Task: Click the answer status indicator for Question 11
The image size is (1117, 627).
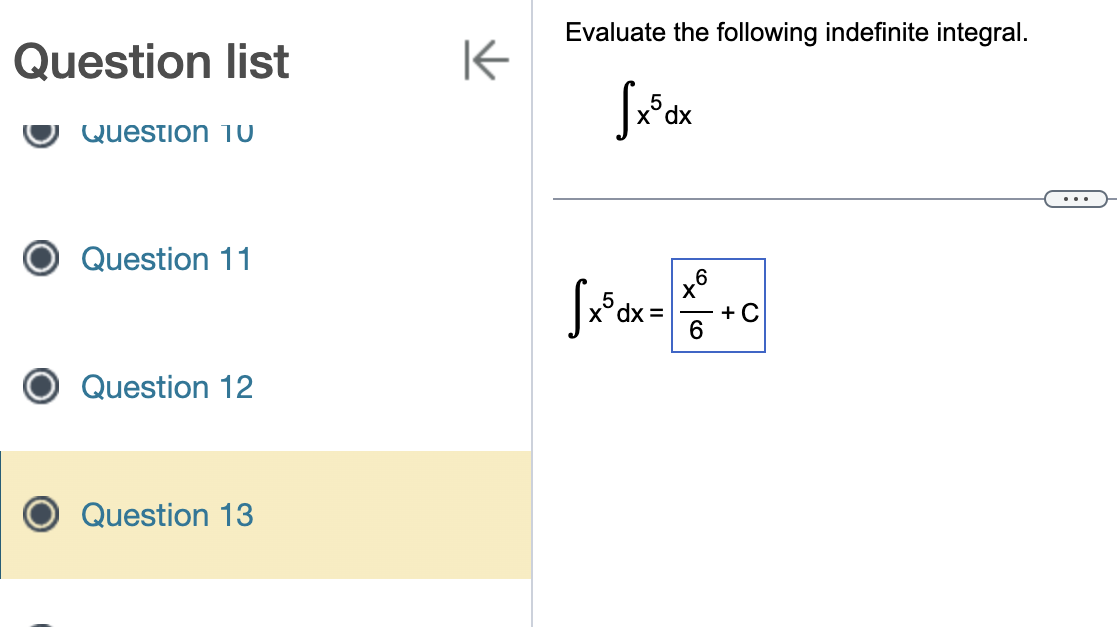Action: [40, 259]
